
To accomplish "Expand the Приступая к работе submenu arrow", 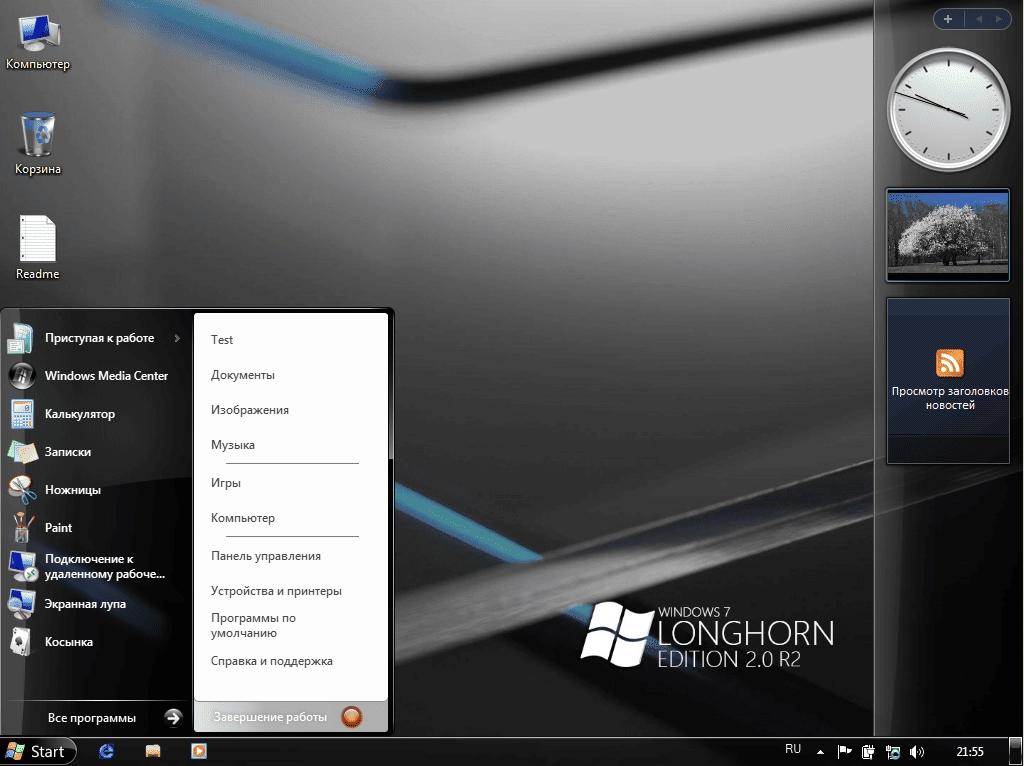I will pos(177,338).
